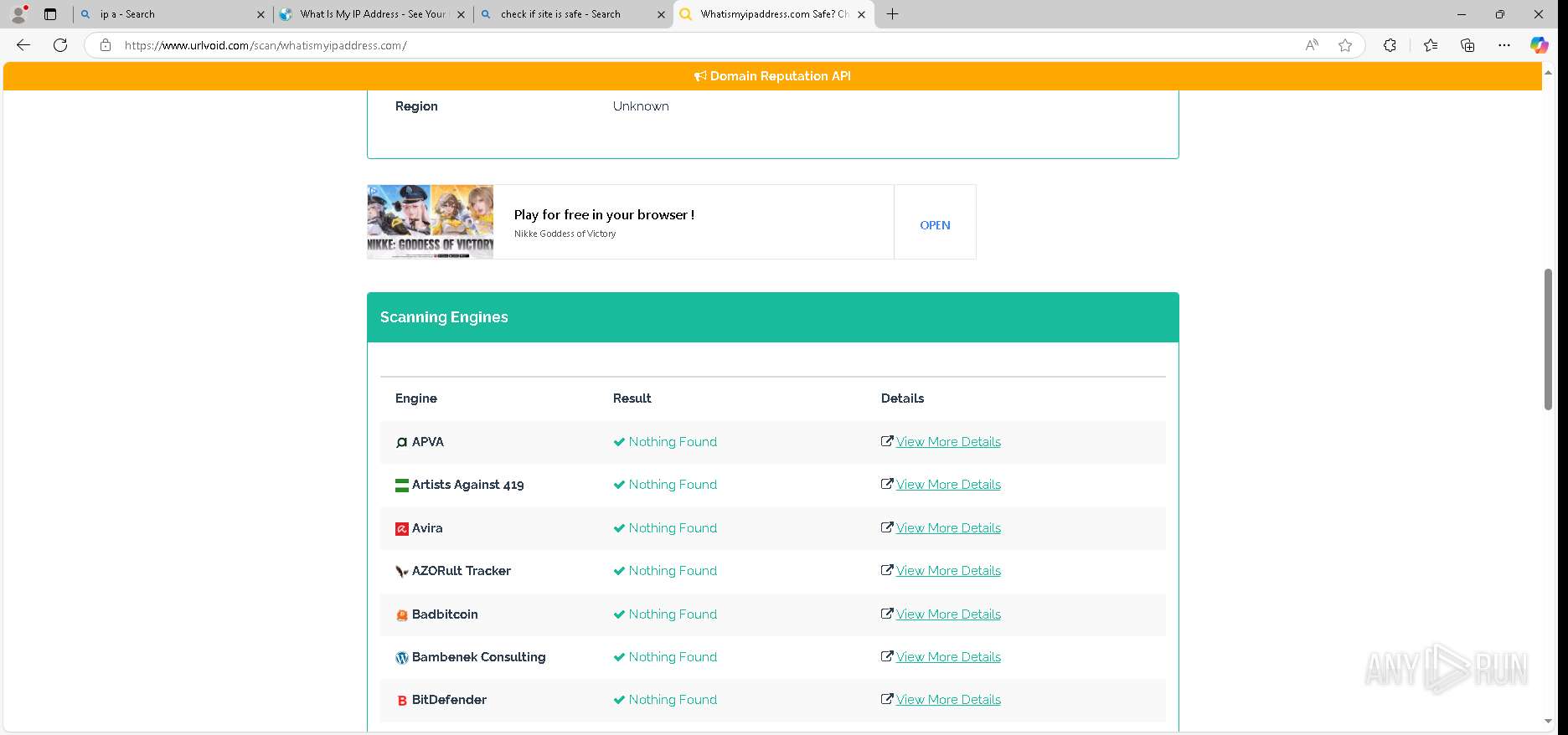
Task: Click the external link icon in Avira row
Action: 887,527
